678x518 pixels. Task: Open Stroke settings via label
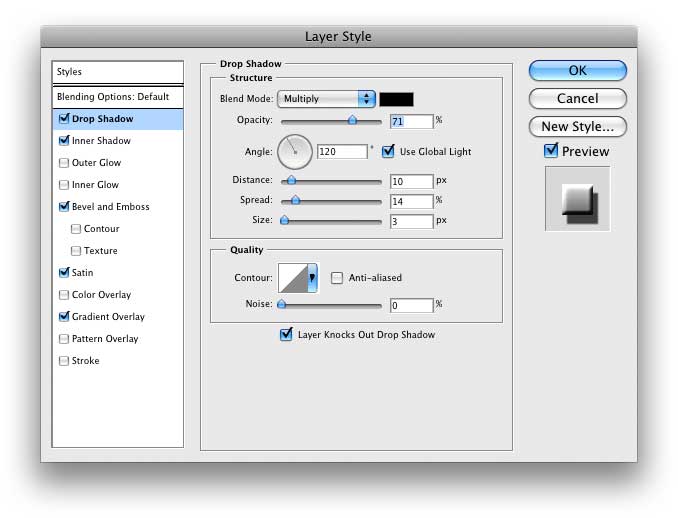click(86, 361)
